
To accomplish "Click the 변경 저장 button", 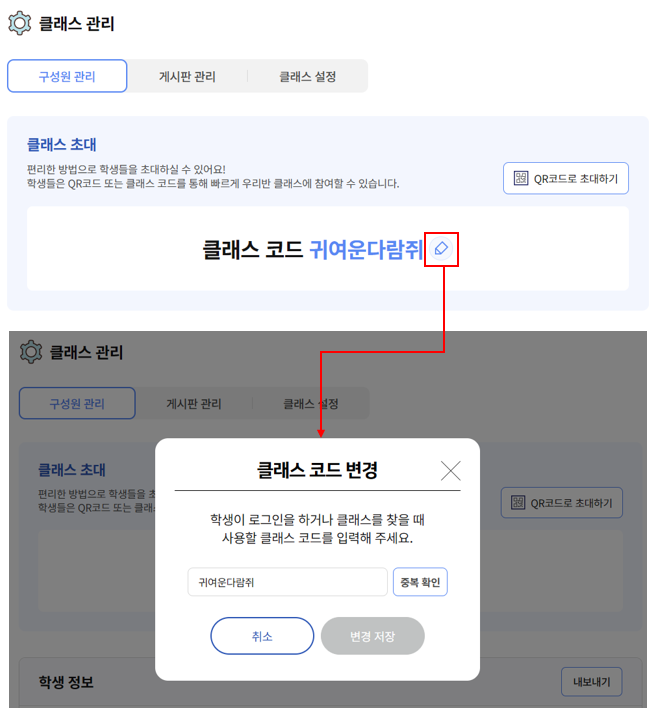I will click(372, 636).
